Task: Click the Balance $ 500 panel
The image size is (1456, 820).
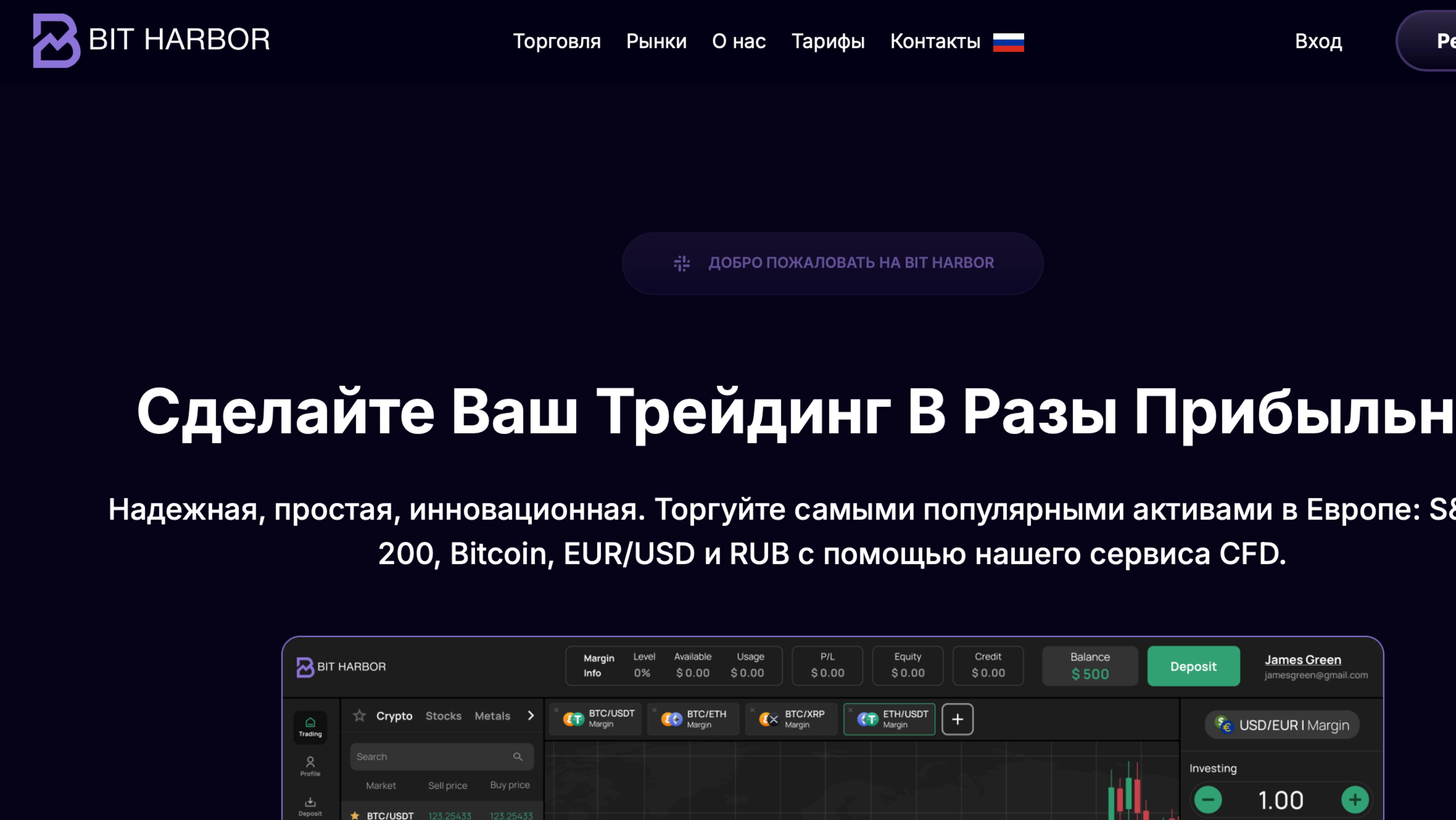Action: pos(1090,666)
